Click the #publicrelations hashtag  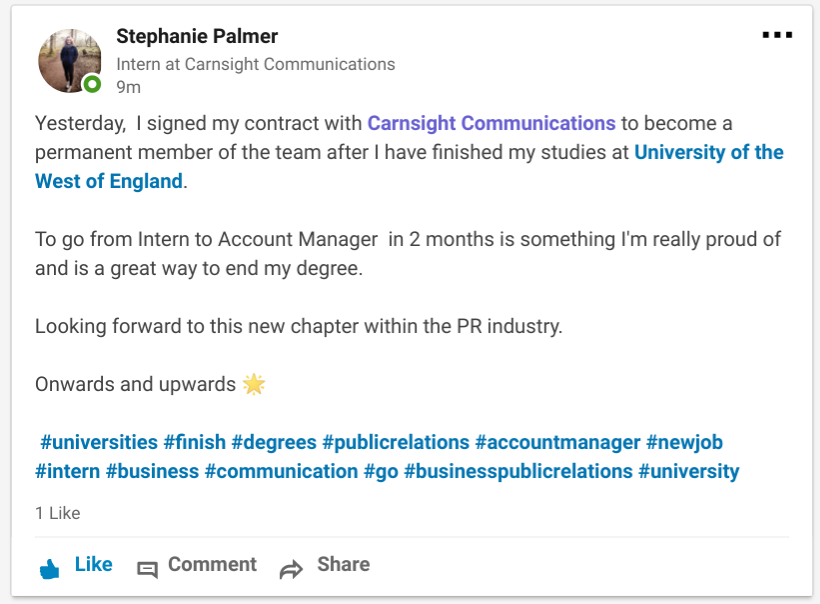tap(396, 442)
